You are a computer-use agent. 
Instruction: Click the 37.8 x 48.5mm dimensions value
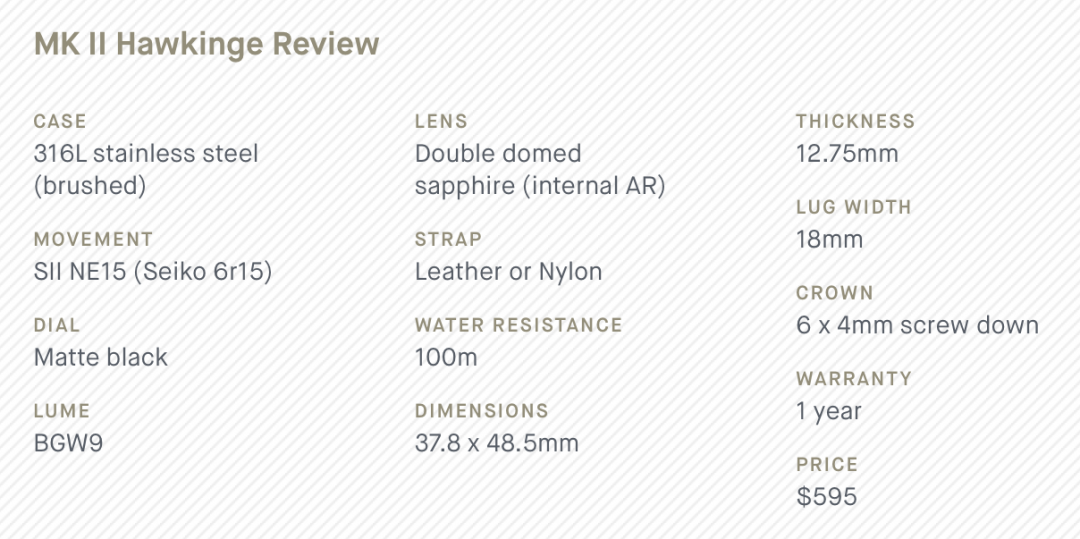(496, 443)
